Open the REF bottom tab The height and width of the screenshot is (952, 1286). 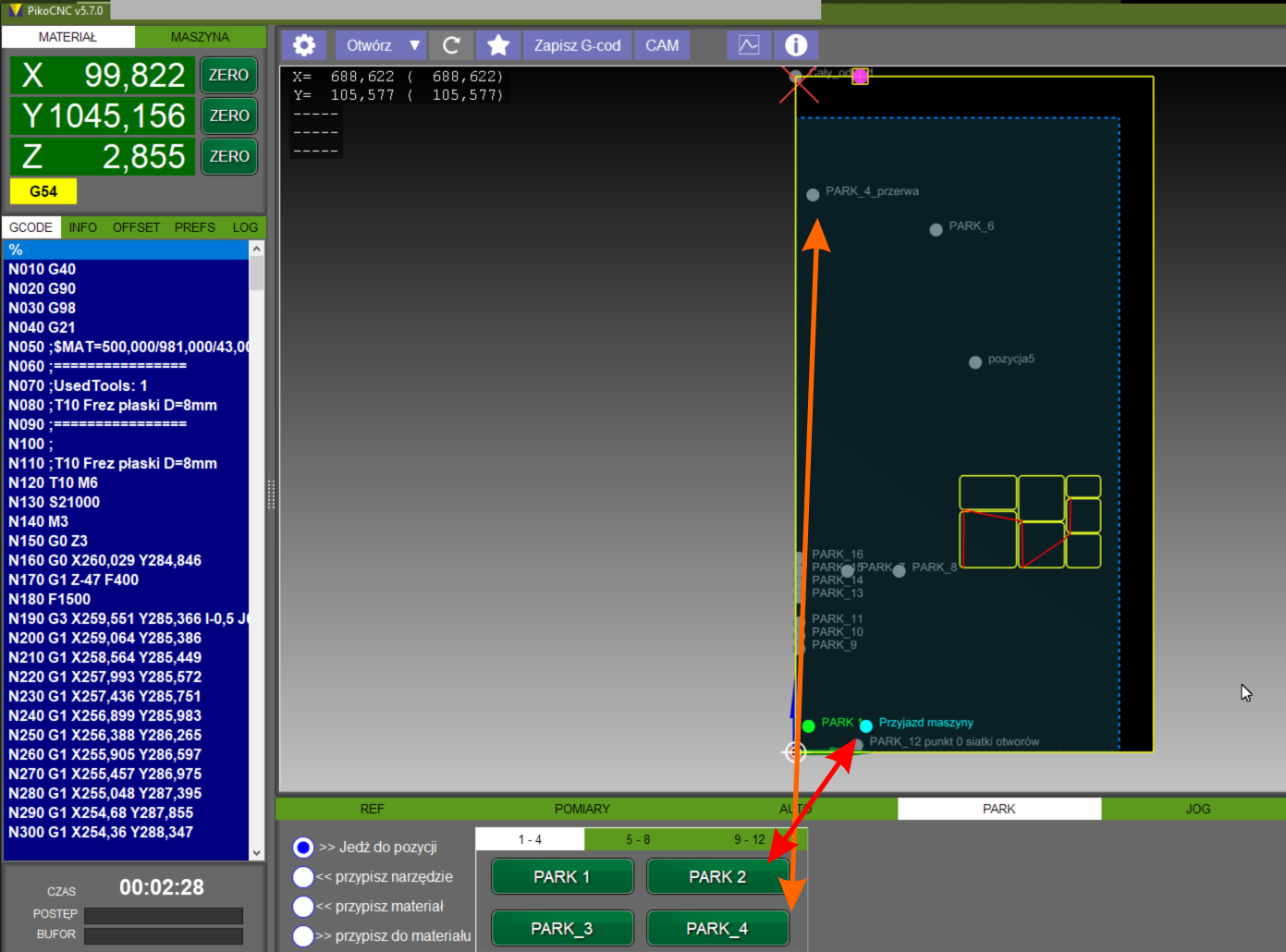click(x=372, y=809)
